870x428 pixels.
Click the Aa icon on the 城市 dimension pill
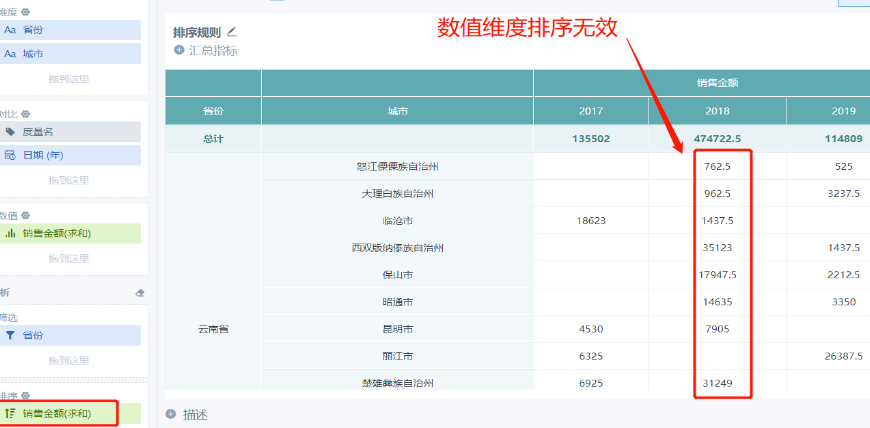[10, 54]
